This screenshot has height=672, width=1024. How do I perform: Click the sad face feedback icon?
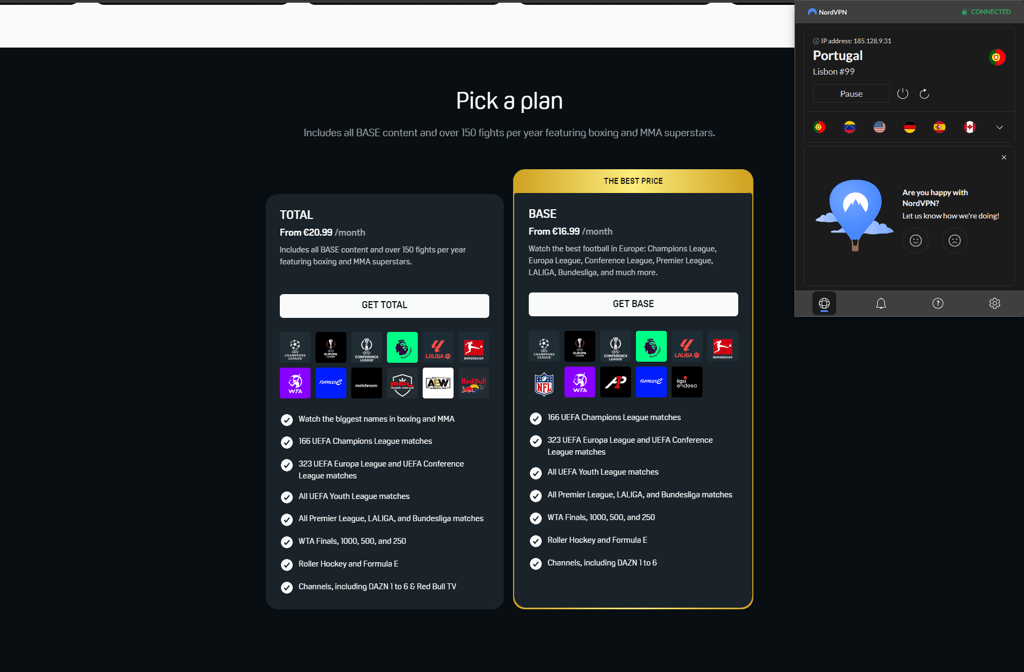955,241
